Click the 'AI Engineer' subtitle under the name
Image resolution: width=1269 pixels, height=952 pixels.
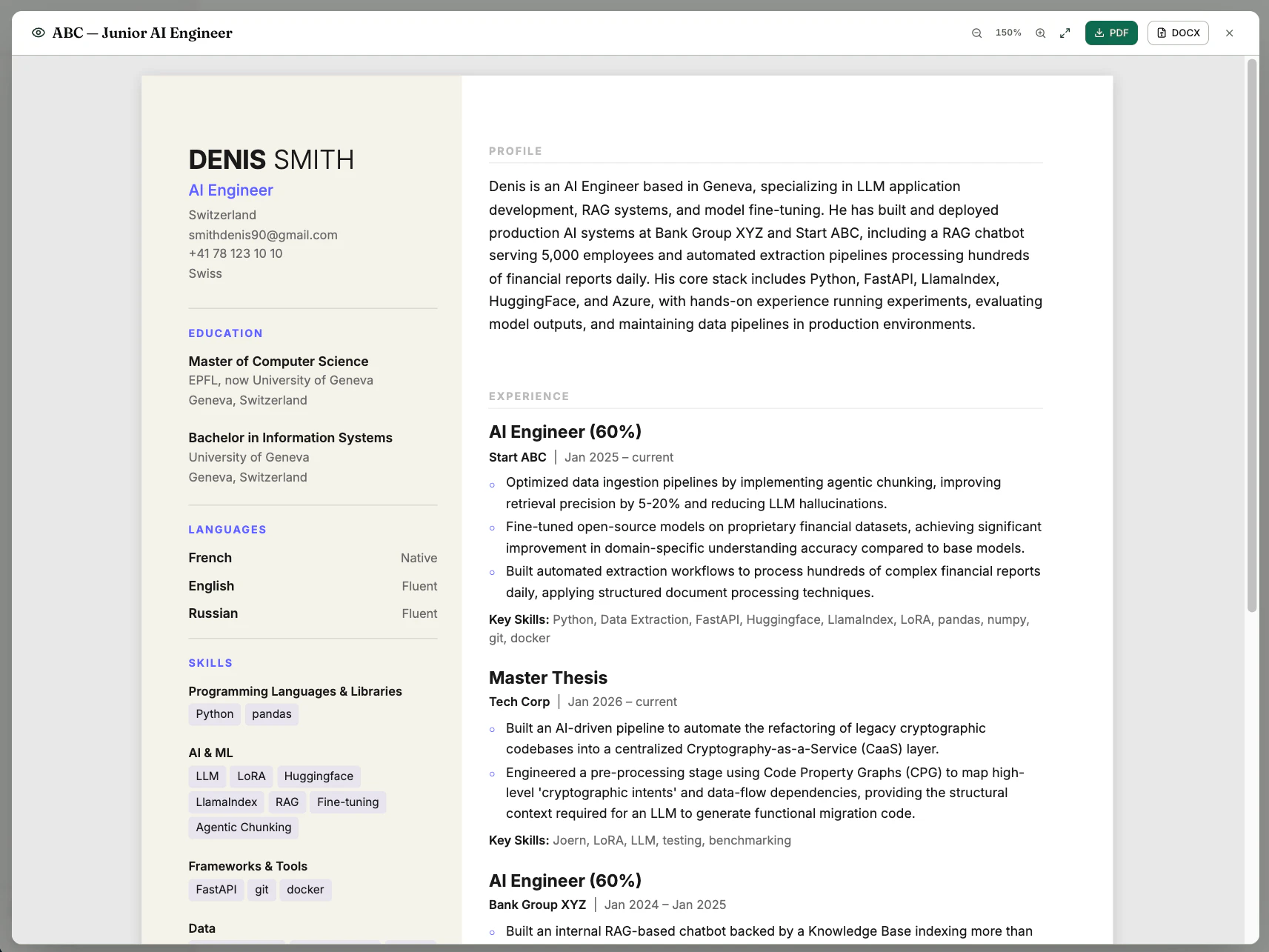[x=230, y=190]
